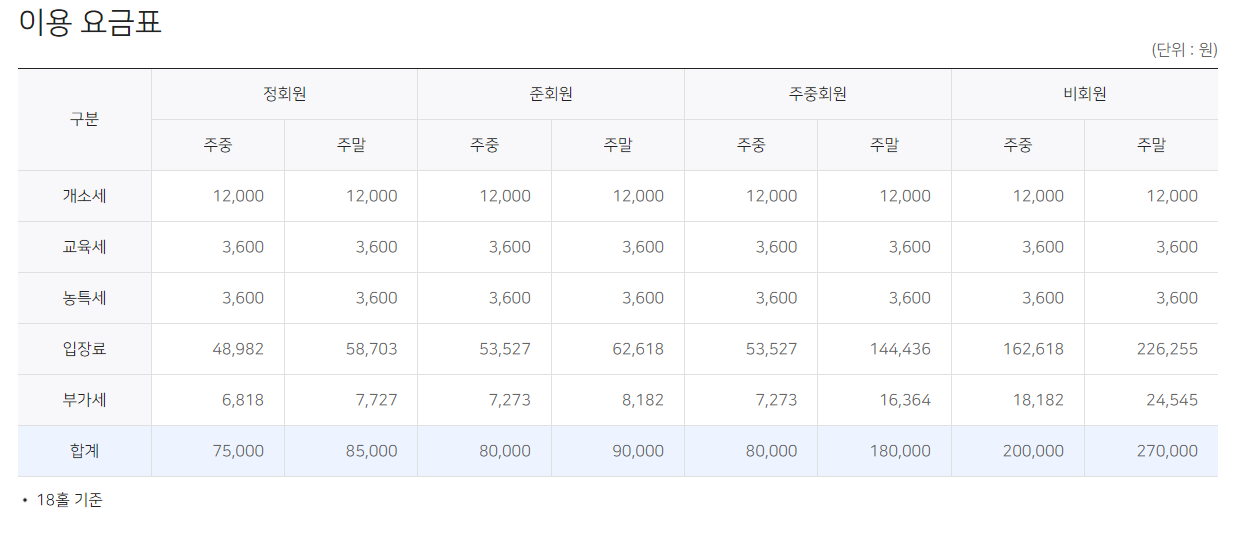
Task: Select '주말' sub-header under 주중회원
Action: point(884,145)
